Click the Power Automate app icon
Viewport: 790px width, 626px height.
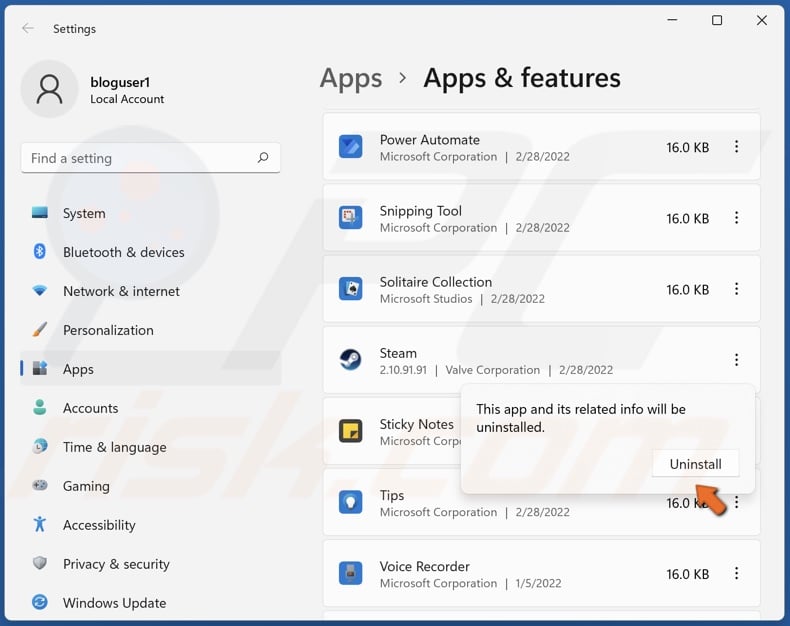(350, 147)
